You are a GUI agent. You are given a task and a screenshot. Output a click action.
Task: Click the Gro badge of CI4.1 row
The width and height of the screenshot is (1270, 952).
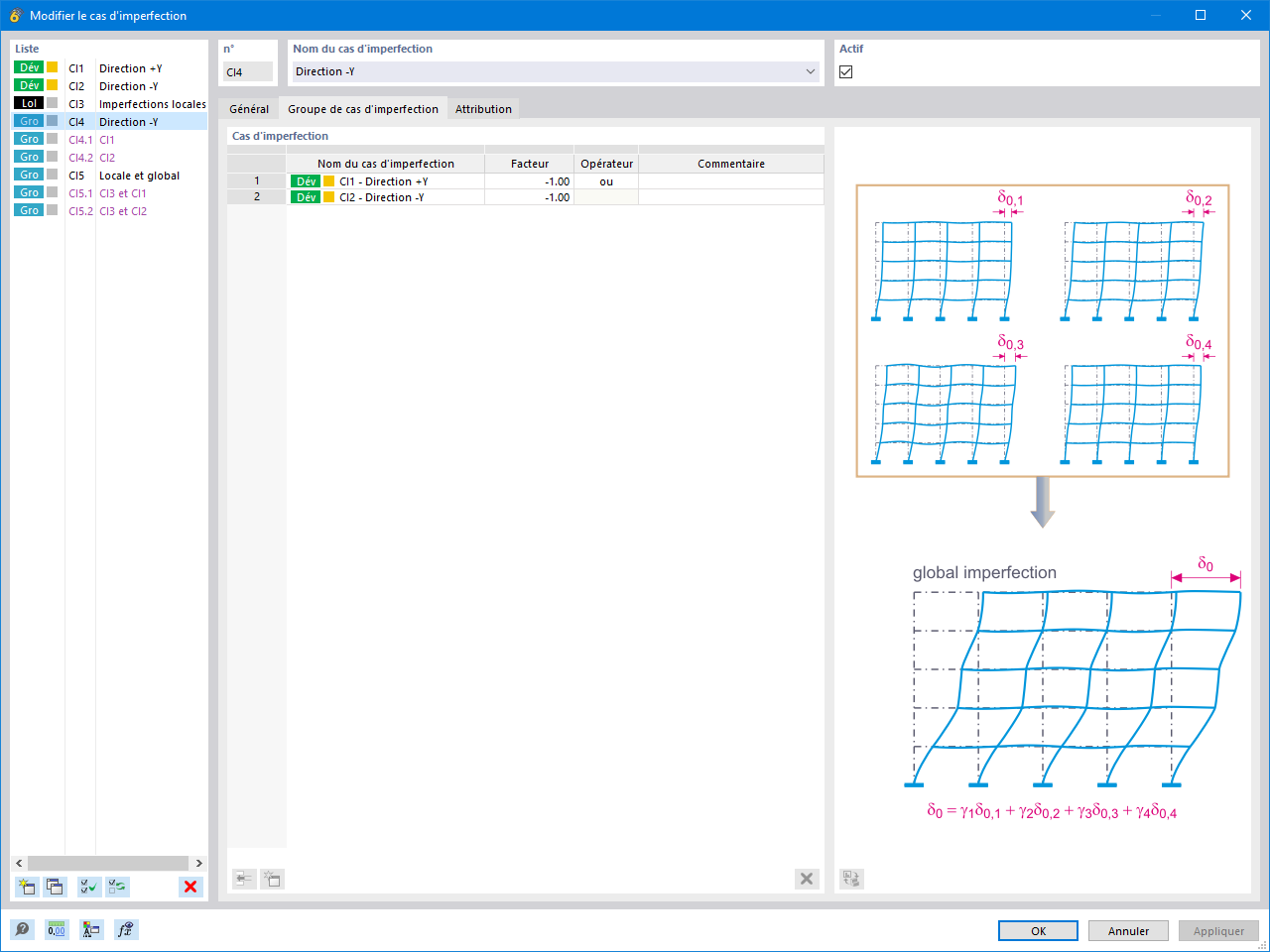point(29,139)
